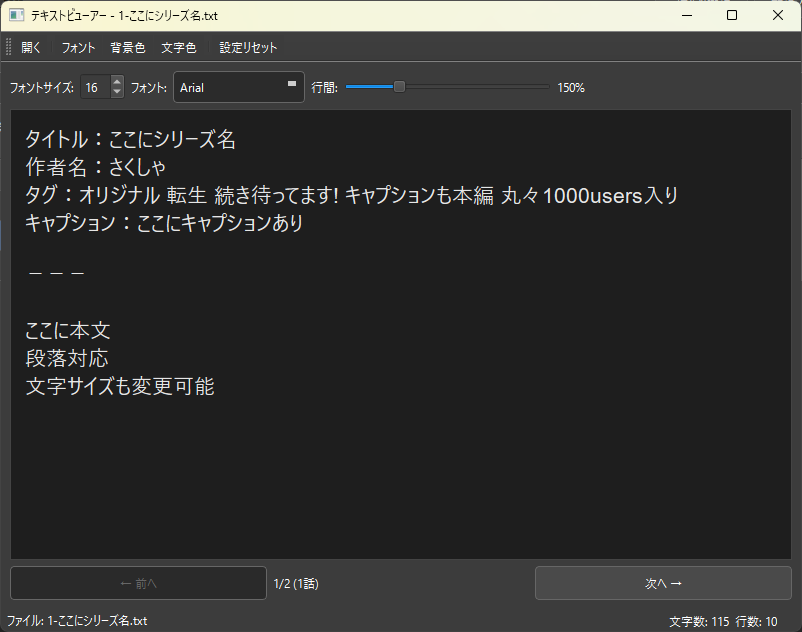This screenshot has height=632, width=802.
Task: Click the ← 前へ previous button
Action: [x=138, y=583]
